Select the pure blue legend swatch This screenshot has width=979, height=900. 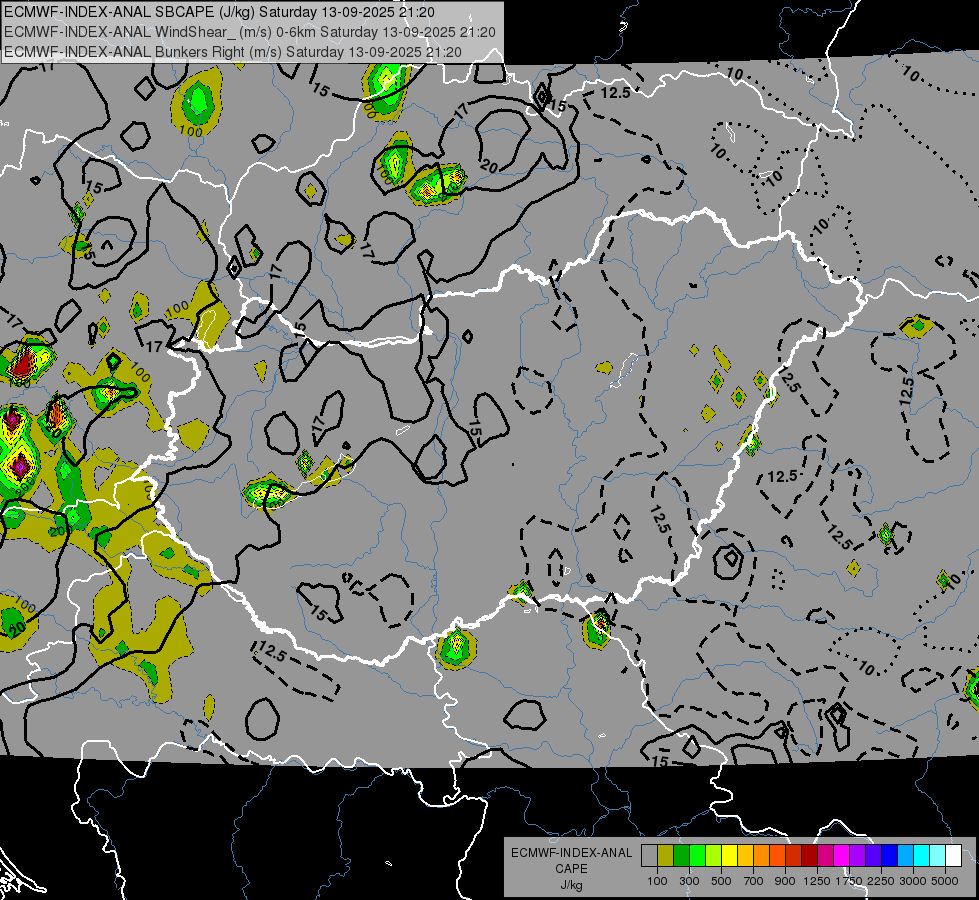coord(889,855)
